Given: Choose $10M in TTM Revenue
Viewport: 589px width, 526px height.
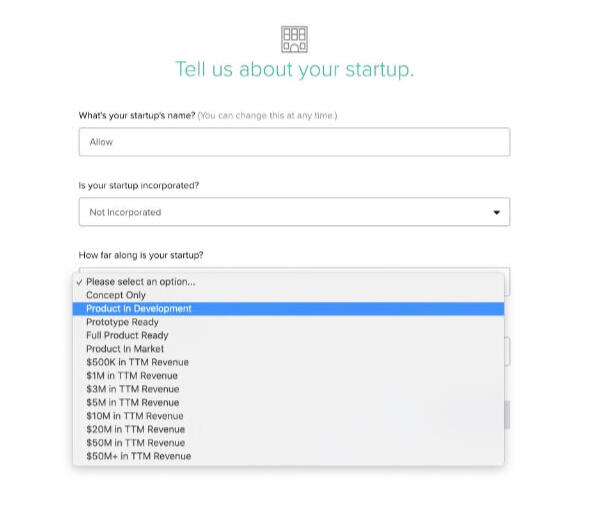Looking at the screenshot, I should click(288, 416).
